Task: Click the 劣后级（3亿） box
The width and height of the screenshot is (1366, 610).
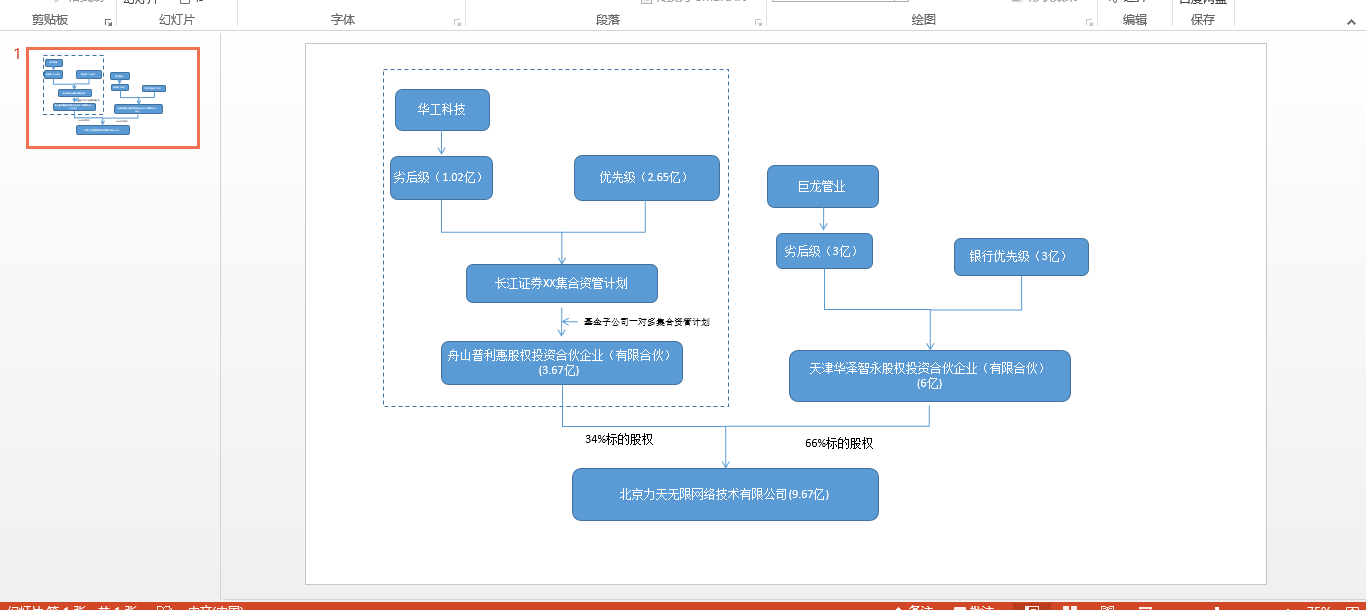Action: point(824,252)
